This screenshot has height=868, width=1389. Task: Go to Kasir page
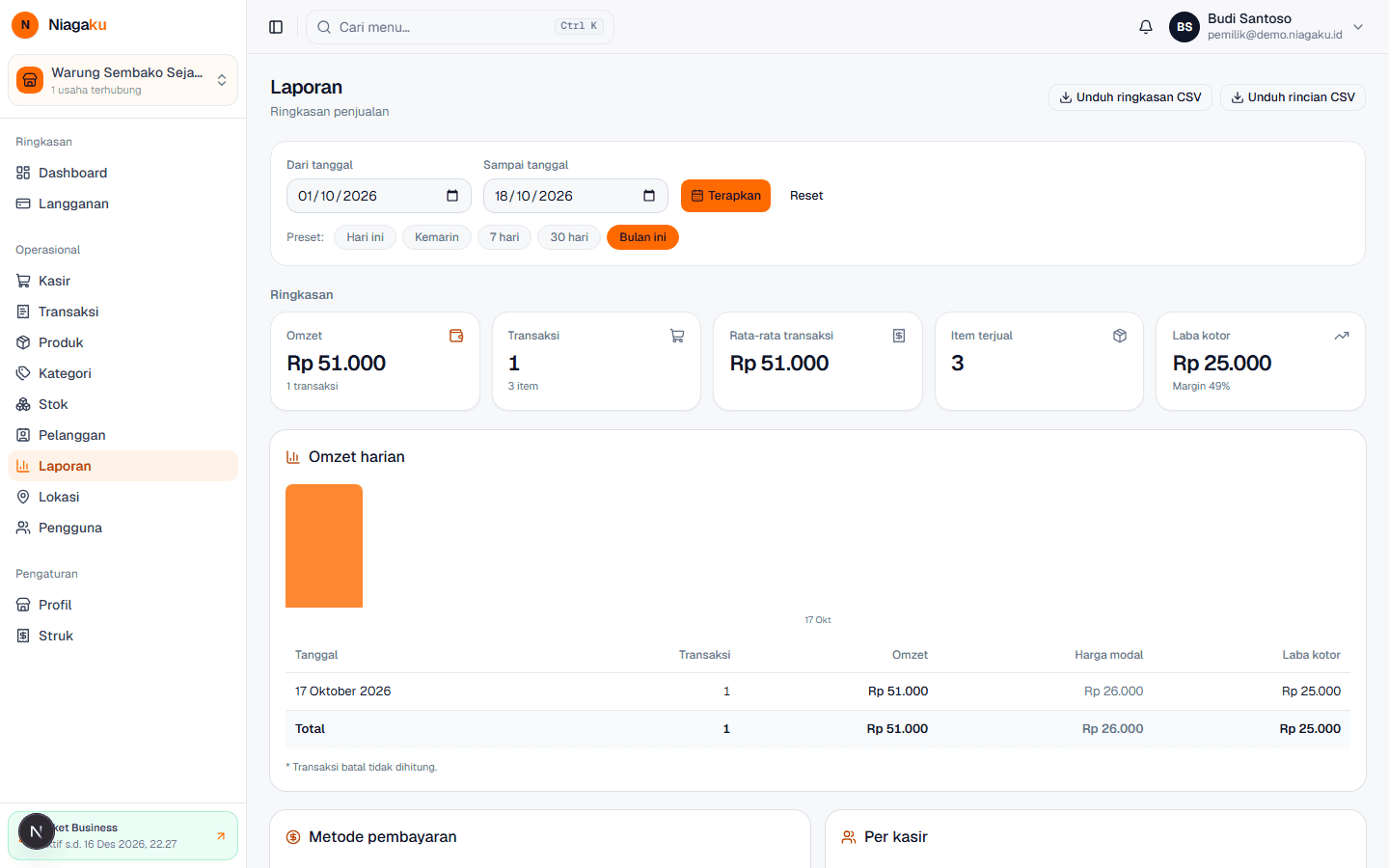point(123,281)
